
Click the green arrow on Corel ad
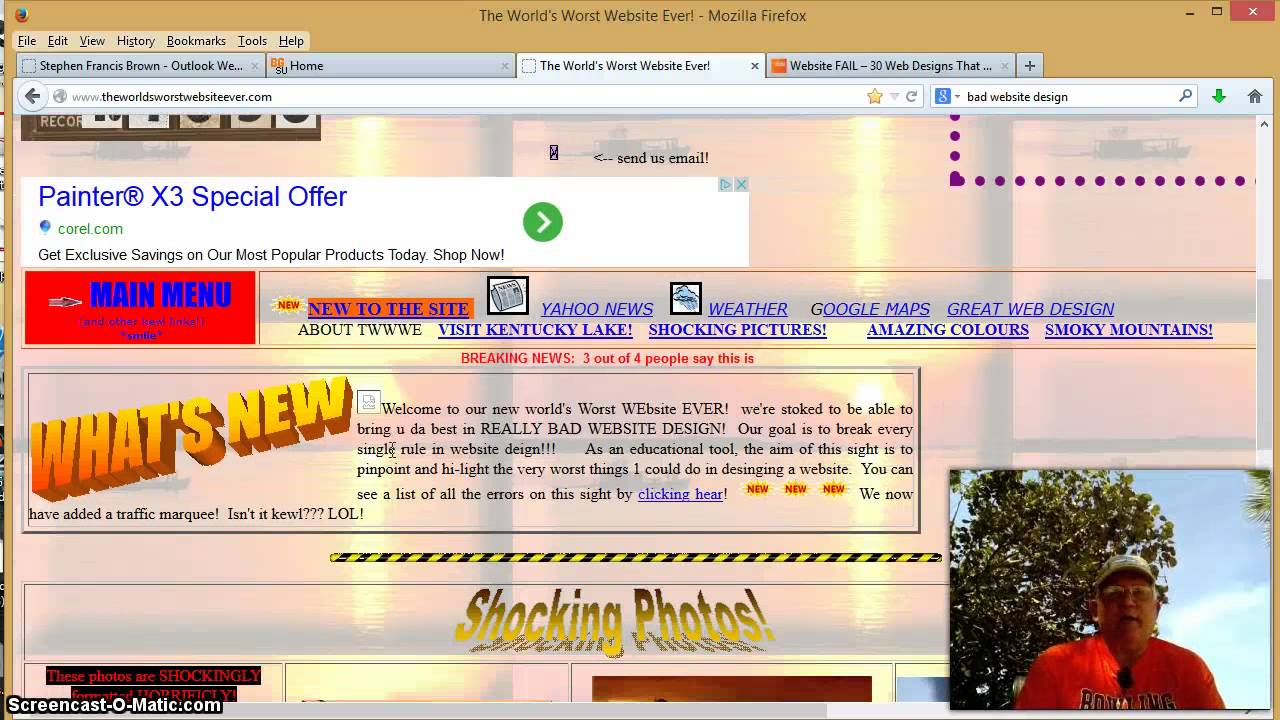click(x=543, y=222)
